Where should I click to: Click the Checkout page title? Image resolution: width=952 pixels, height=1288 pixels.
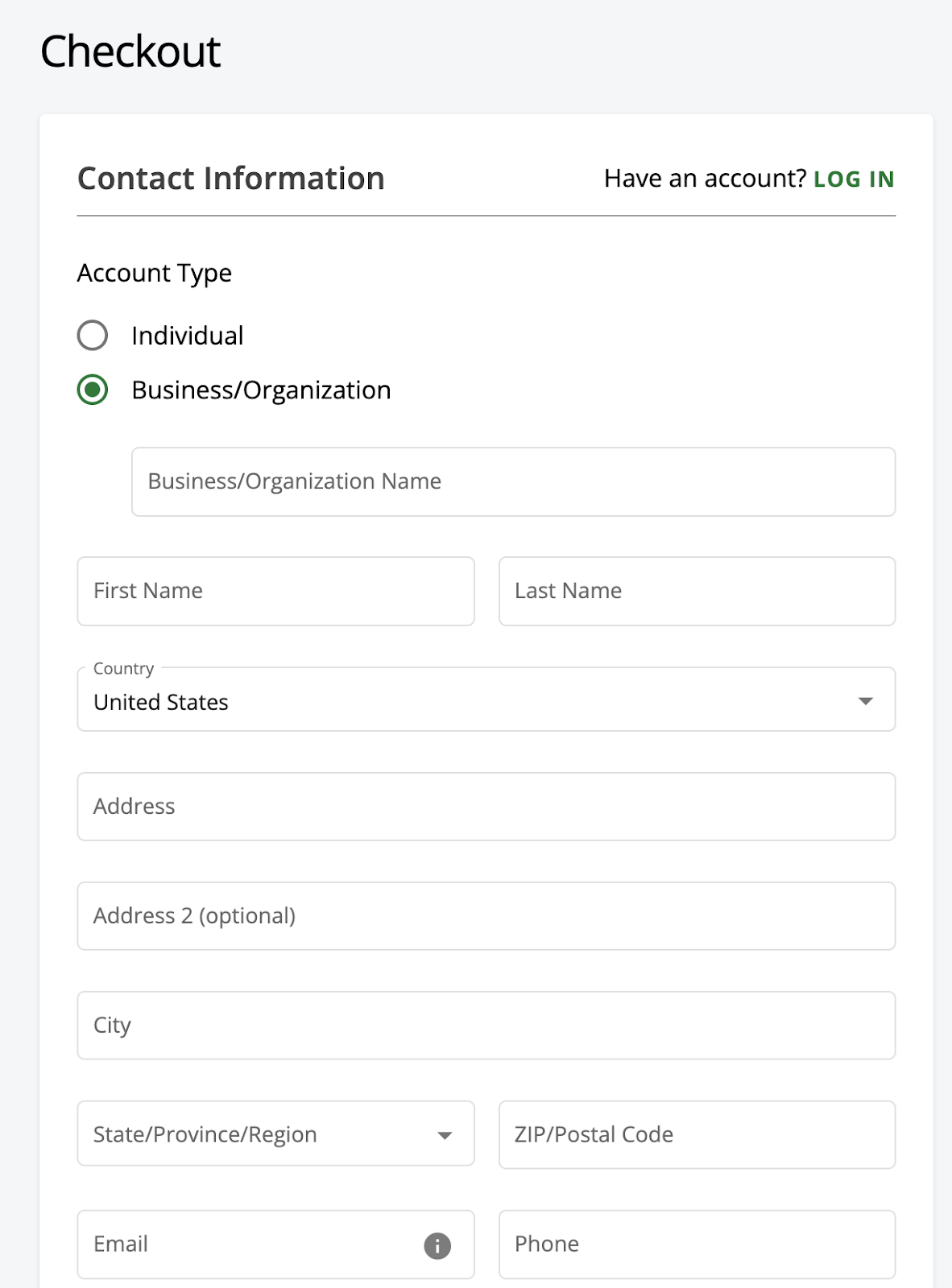[x=130, y=52]
